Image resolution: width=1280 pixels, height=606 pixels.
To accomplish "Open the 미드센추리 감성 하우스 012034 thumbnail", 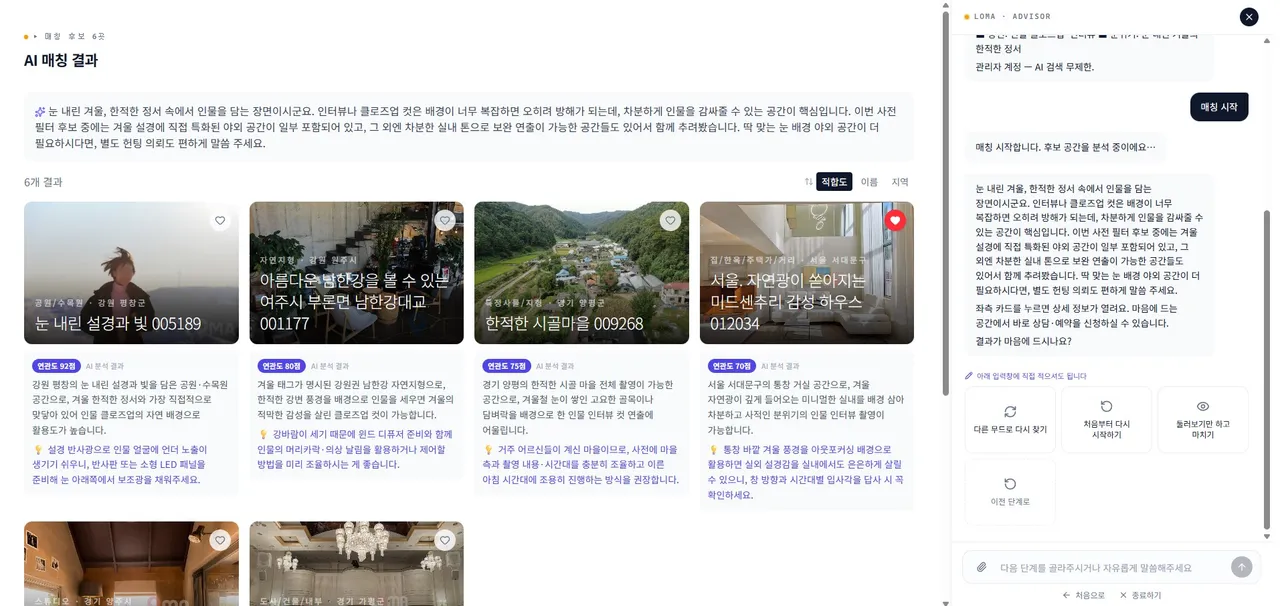I will [x=806, y=273].
